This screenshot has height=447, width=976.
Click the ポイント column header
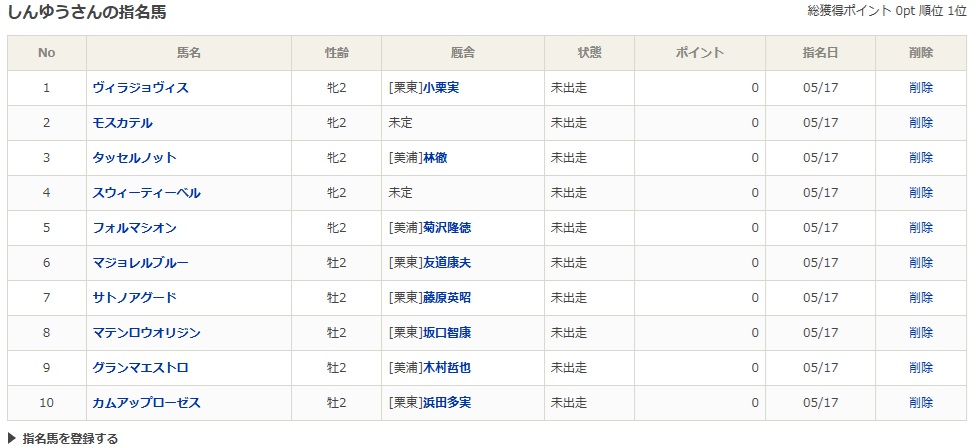coord(700,53)
